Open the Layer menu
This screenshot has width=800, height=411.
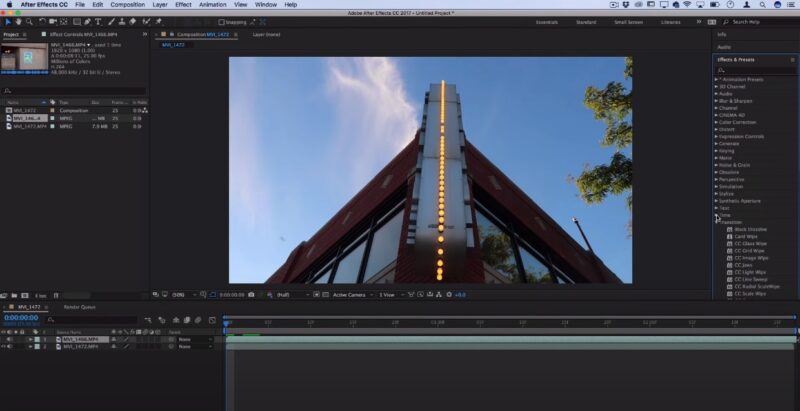(160, 5)
